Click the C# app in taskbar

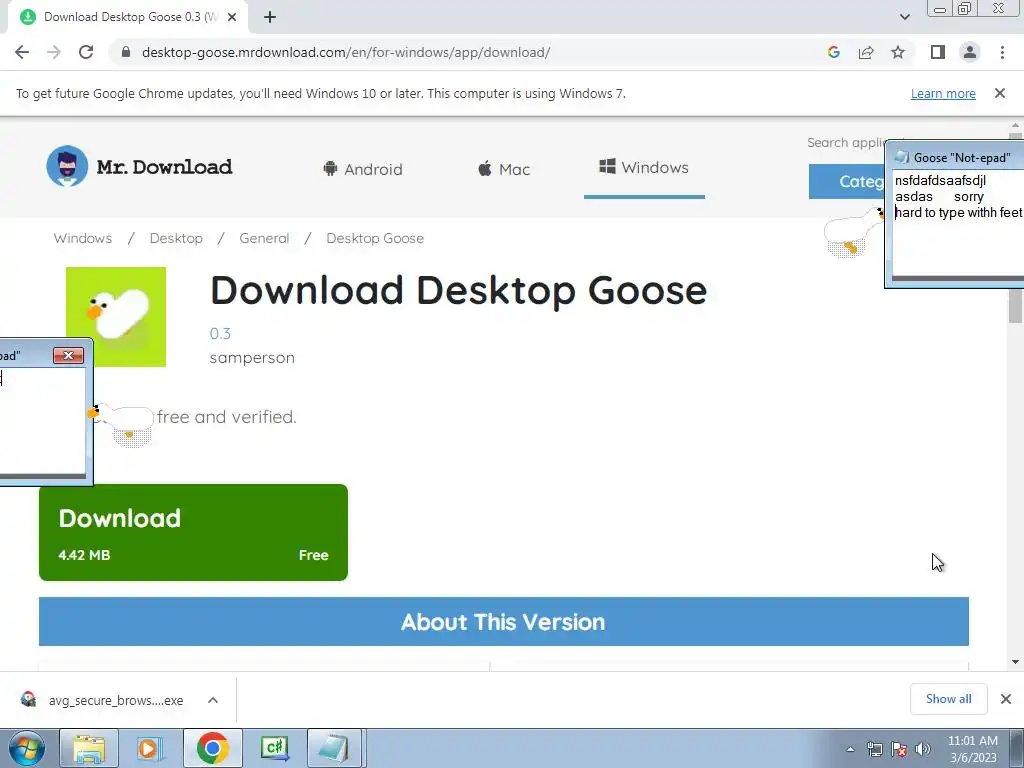(274, 748)
